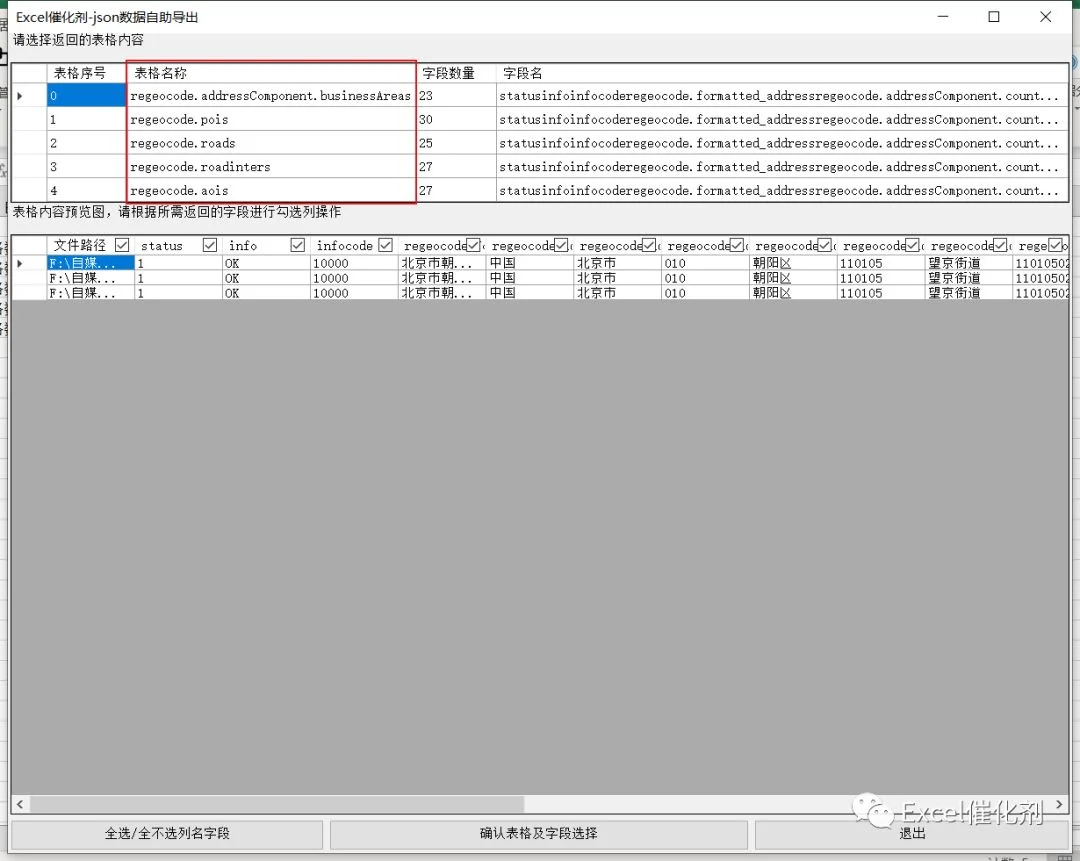
Task: Select the regeocode.roadinters table name cell
Action: point(271,167)
